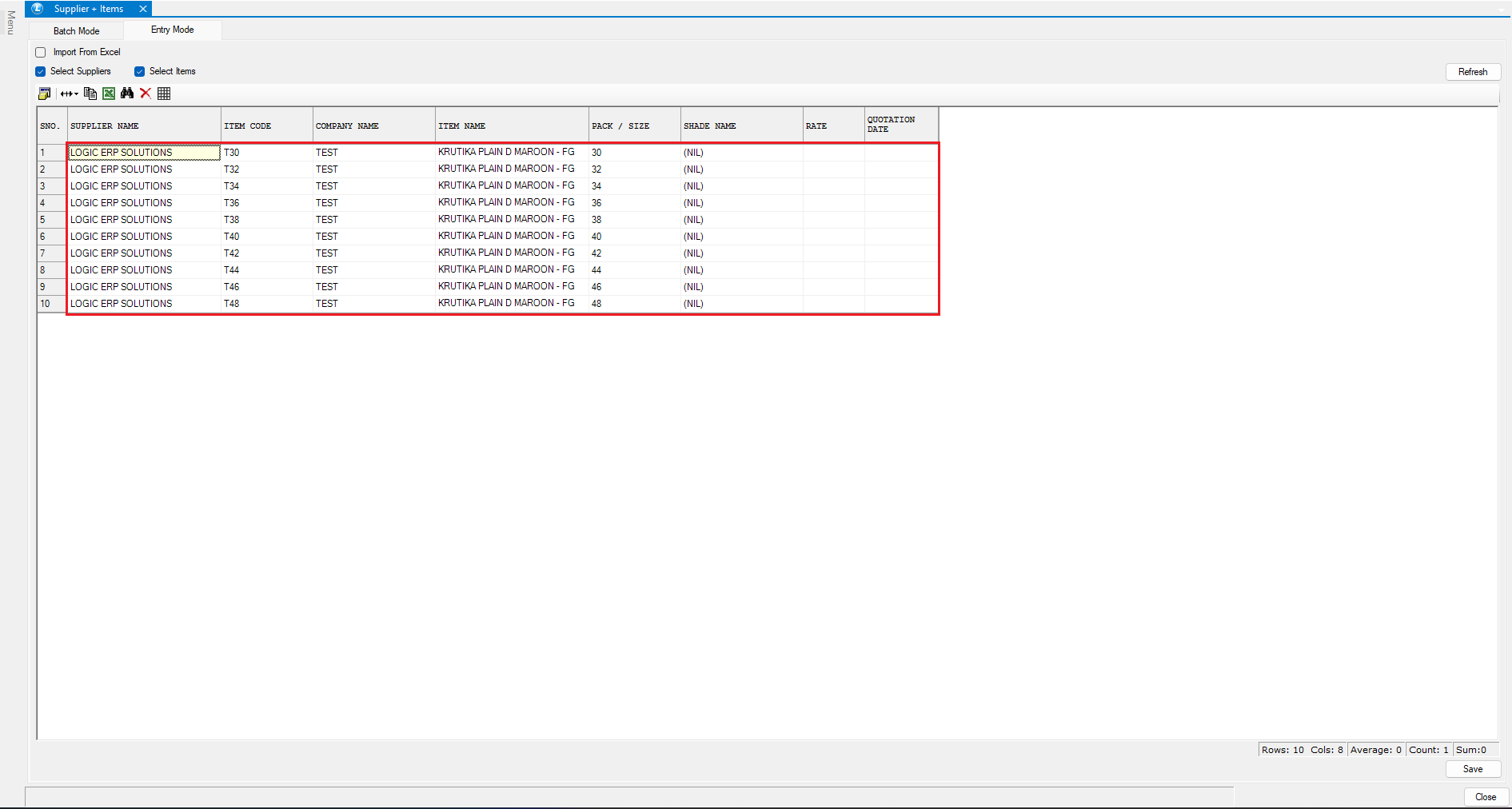Open the column width arrows dropdown
This screenshot has height=809, width=1512.
click(70, 94)
